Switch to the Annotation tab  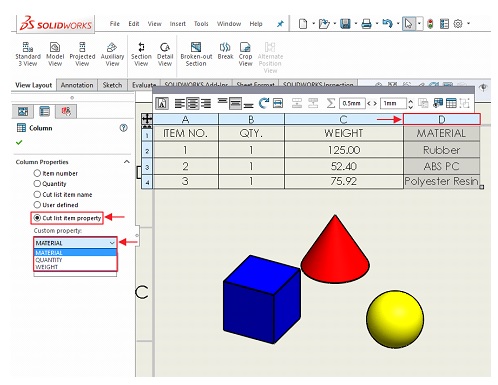[77, 85]
